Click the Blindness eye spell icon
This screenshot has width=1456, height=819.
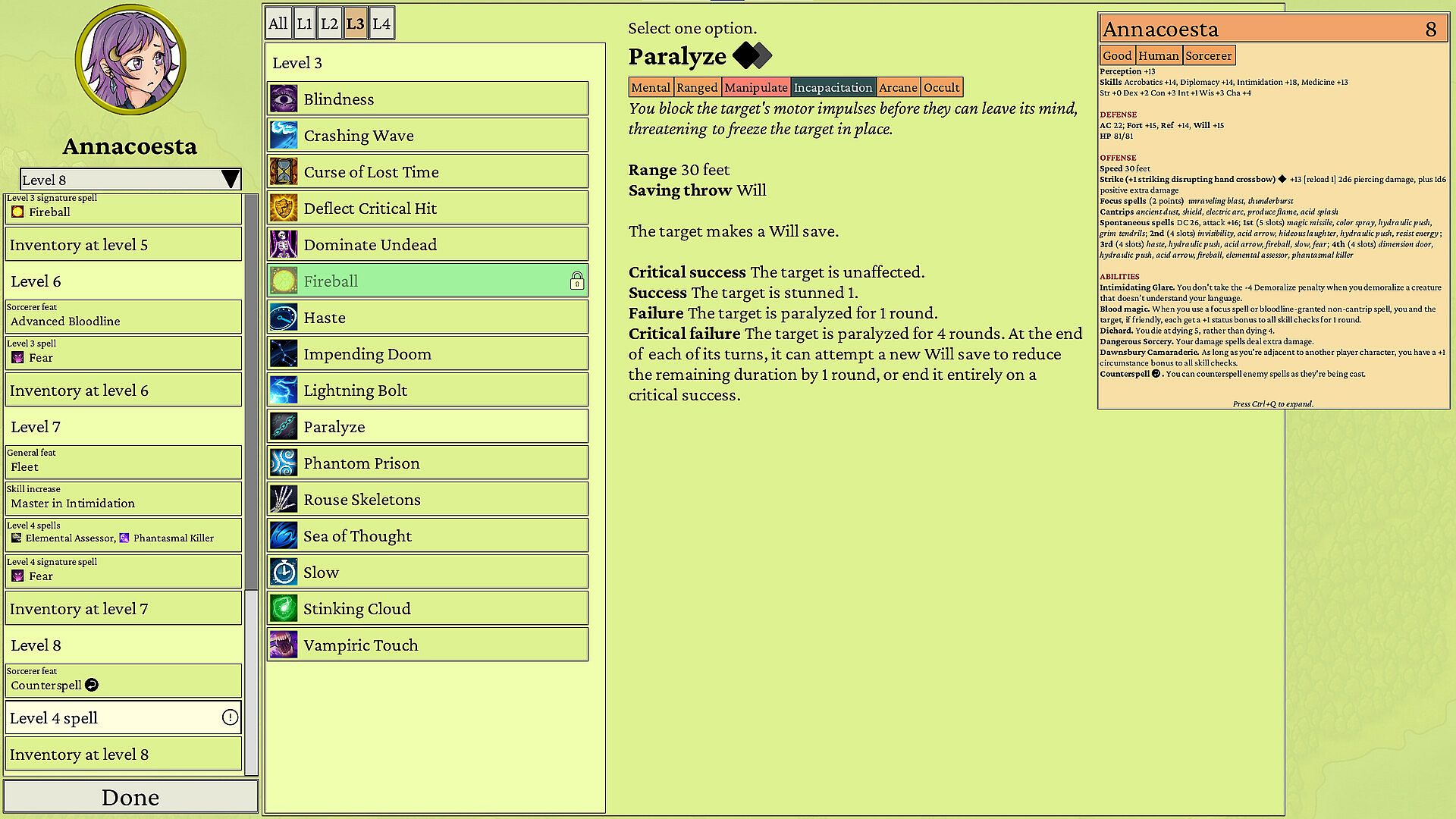point(284,99)
